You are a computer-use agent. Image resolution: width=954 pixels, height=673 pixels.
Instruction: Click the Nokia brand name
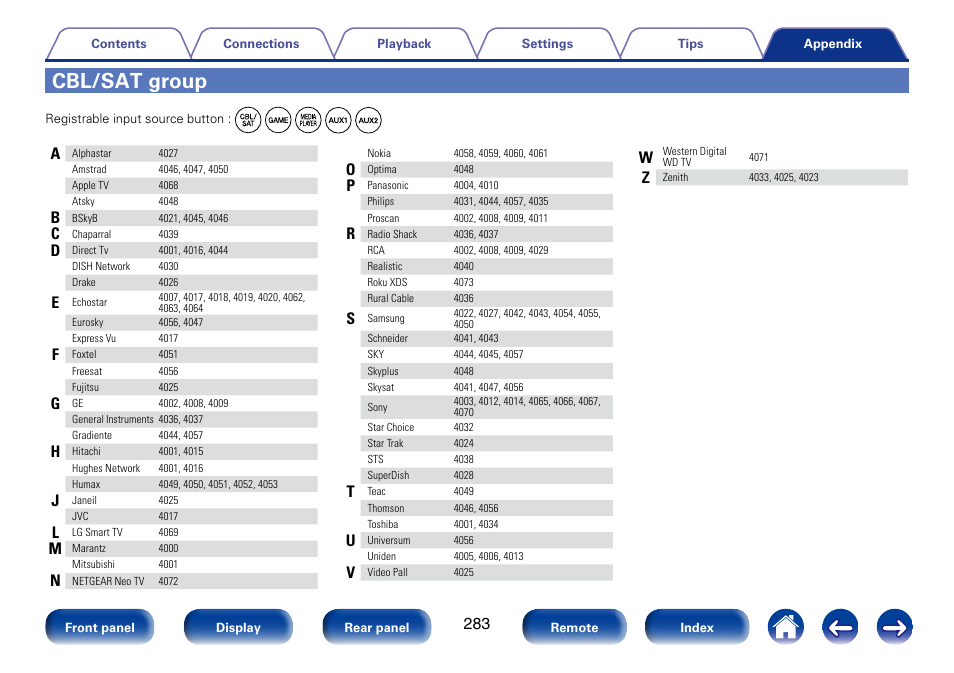click(378, 153)
